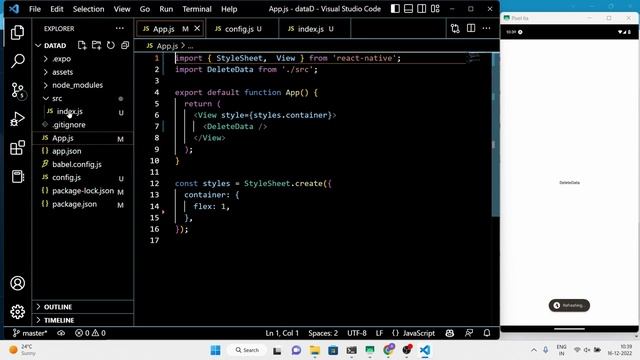Screen dimensions: 640x360
Task: Open editor More Actions ellipsis
Action: 487,28
